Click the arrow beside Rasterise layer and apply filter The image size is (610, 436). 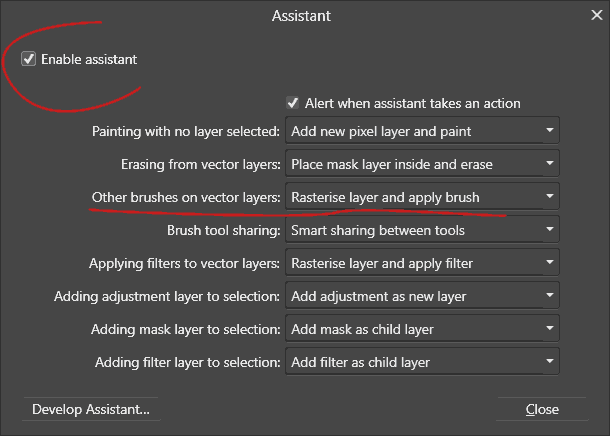549,263
